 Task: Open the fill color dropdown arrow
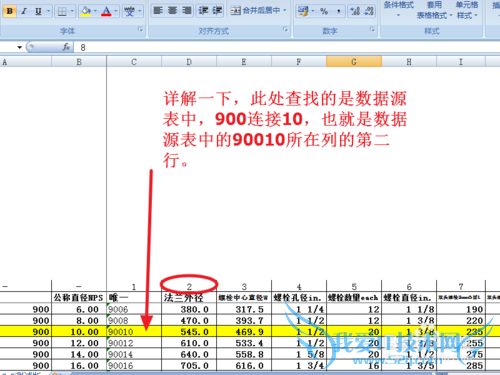pos(95,11)
